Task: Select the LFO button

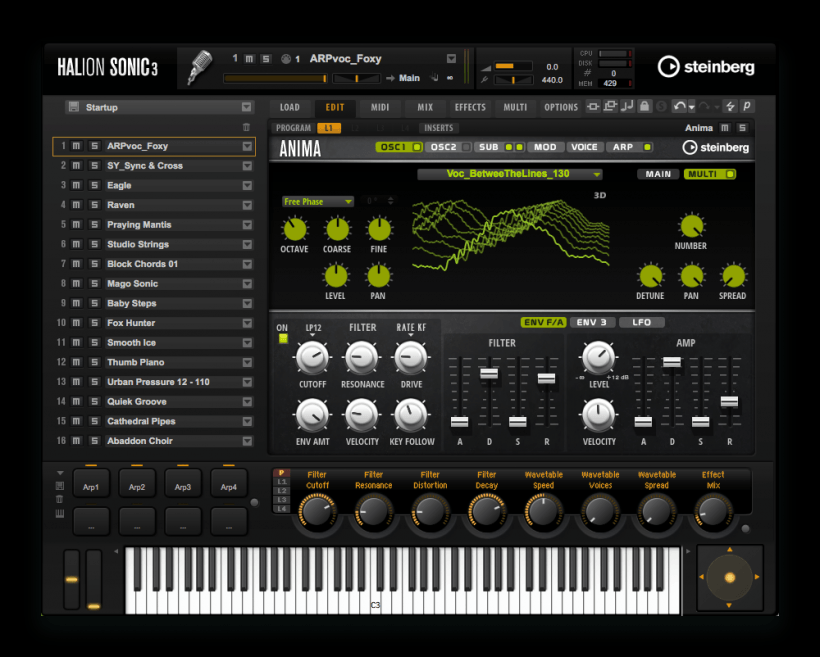Action: (x=642, y=322)
